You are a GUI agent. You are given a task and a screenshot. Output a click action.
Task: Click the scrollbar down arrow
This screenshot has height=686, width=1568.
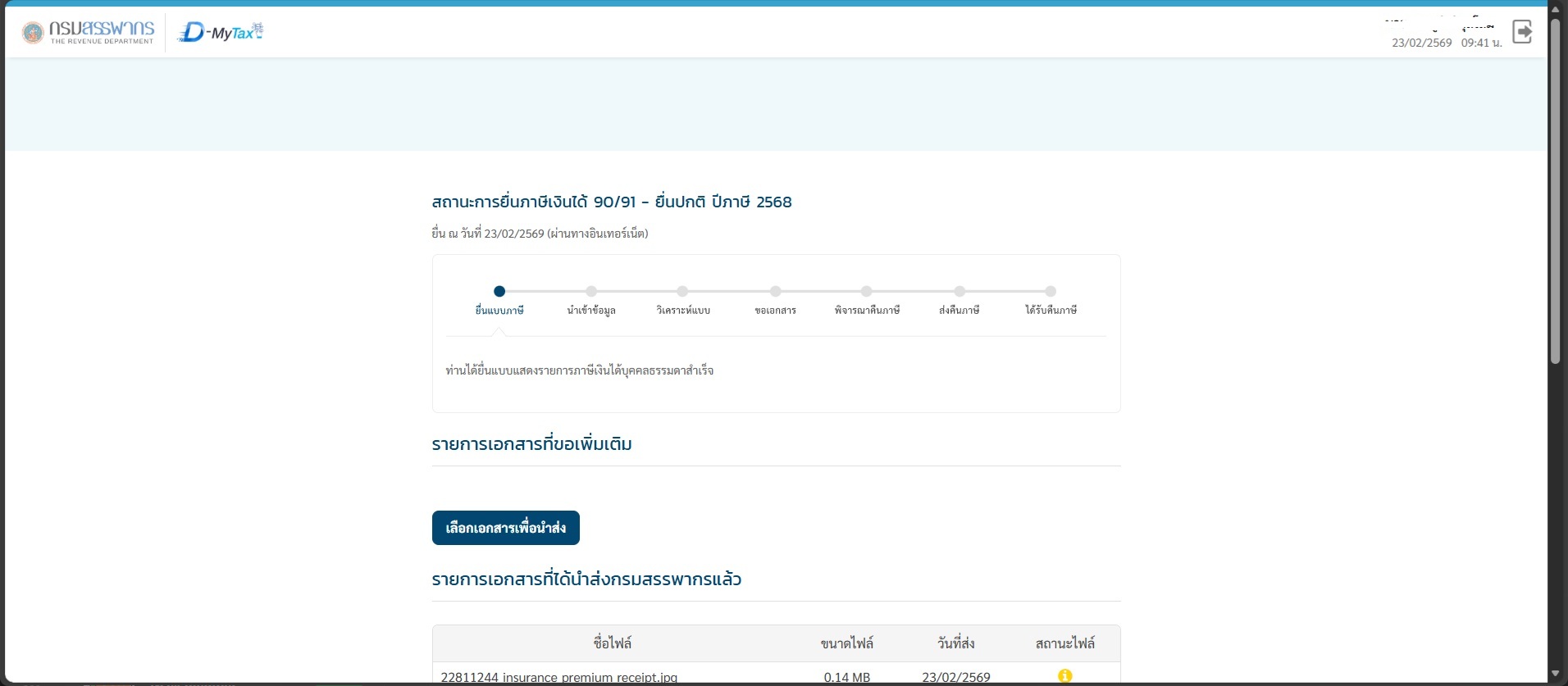[1556, 675]
